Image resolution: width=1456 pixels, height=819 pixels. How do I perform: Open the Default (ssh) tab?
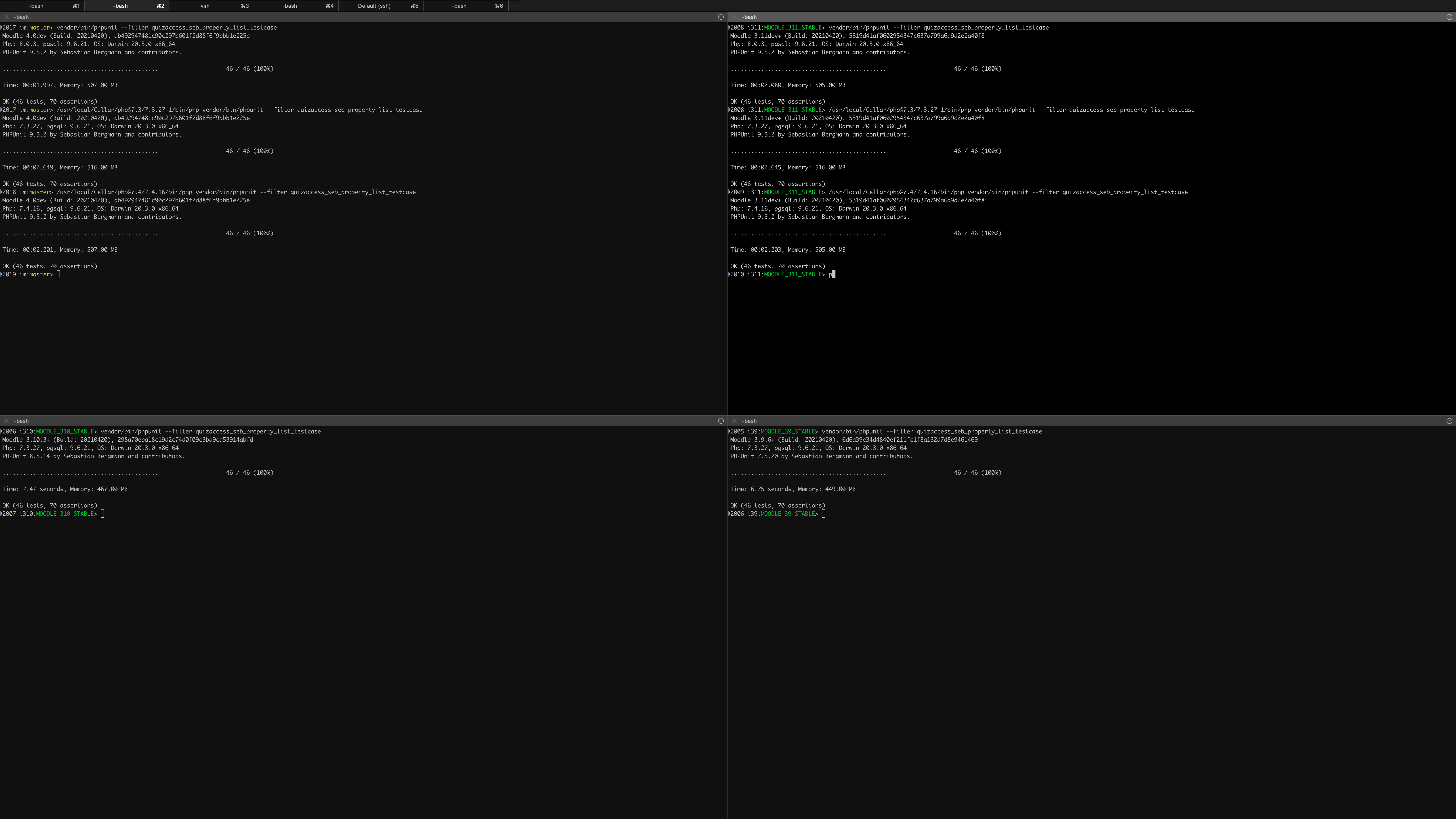(x=381, y=6)
